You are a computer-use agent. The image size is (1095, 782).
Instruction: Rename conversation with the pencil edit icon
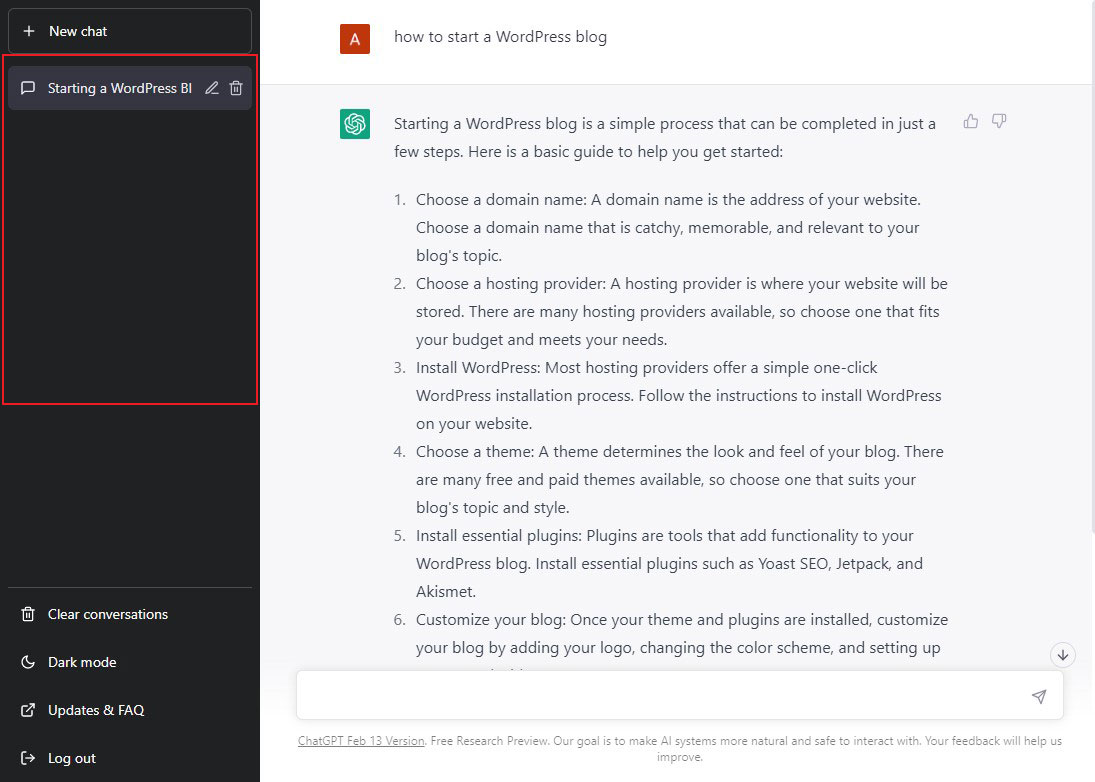212,88
